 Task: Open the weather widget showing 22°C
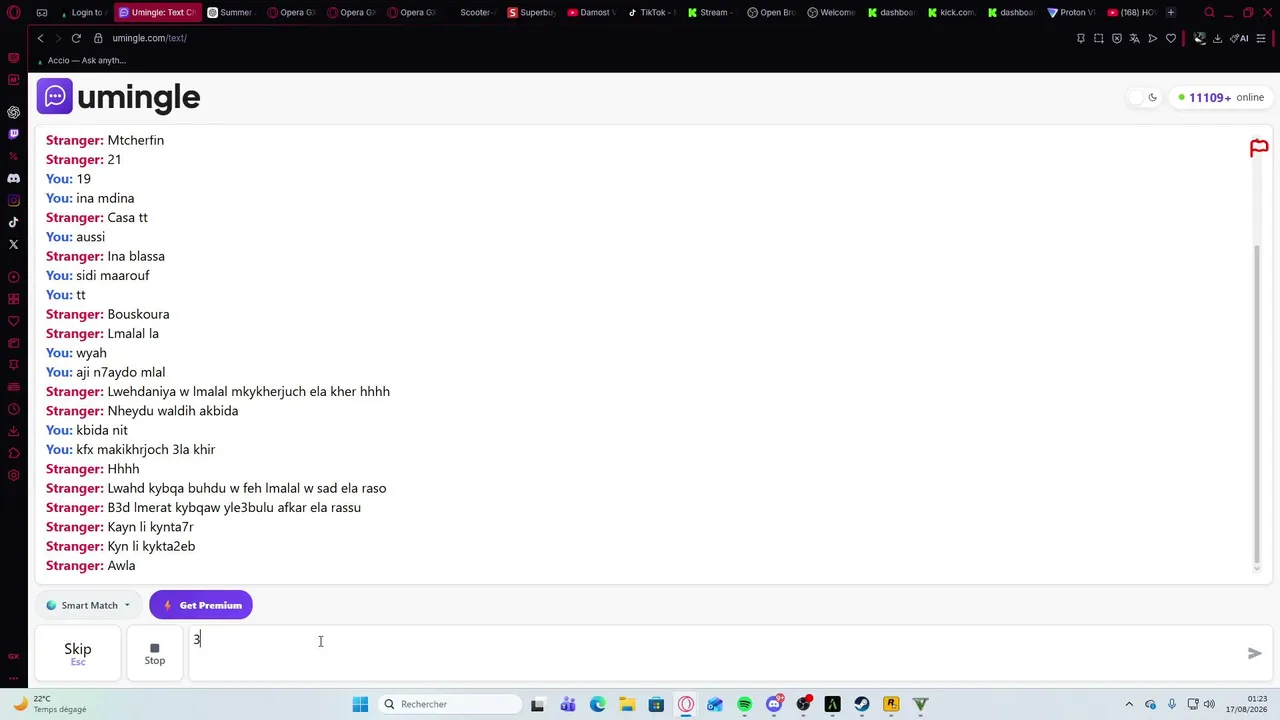[x=50, y=704]
